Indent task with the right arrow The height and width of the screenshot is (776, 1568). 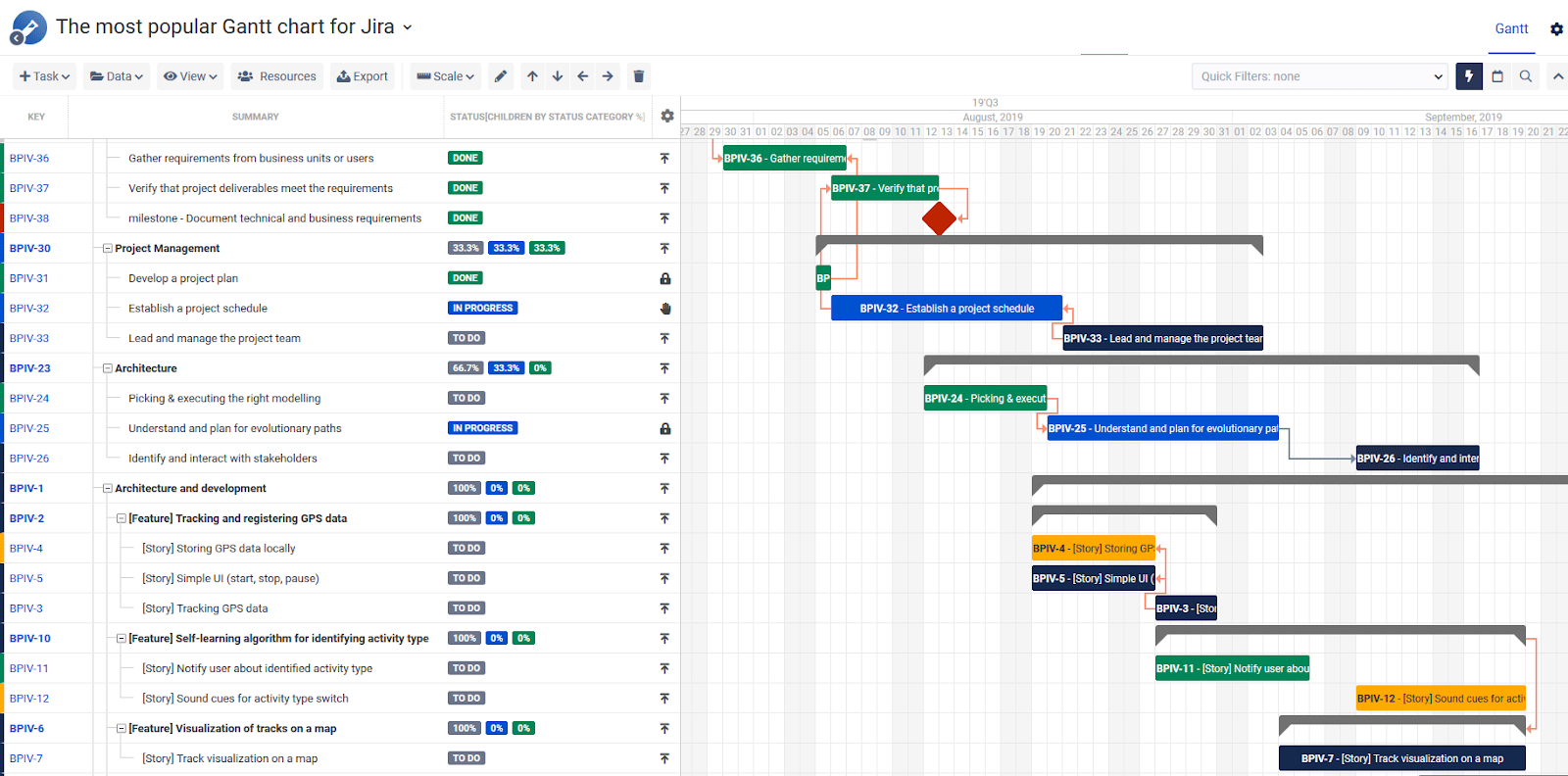[608, 76]
